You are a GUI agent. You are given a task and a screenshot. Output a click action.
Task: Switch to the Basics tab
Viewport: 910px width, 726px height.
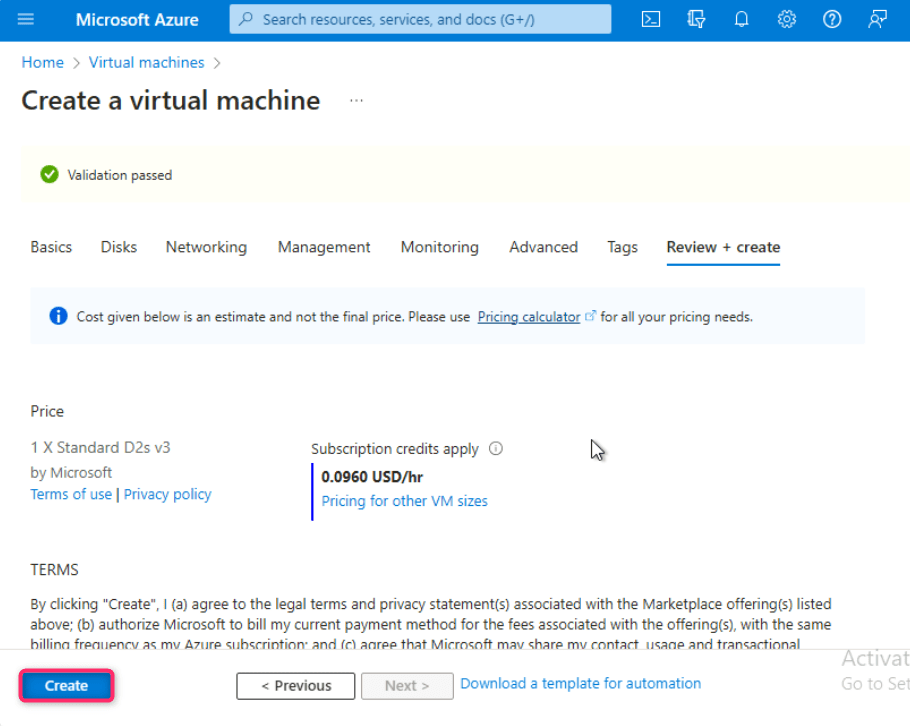51,247
